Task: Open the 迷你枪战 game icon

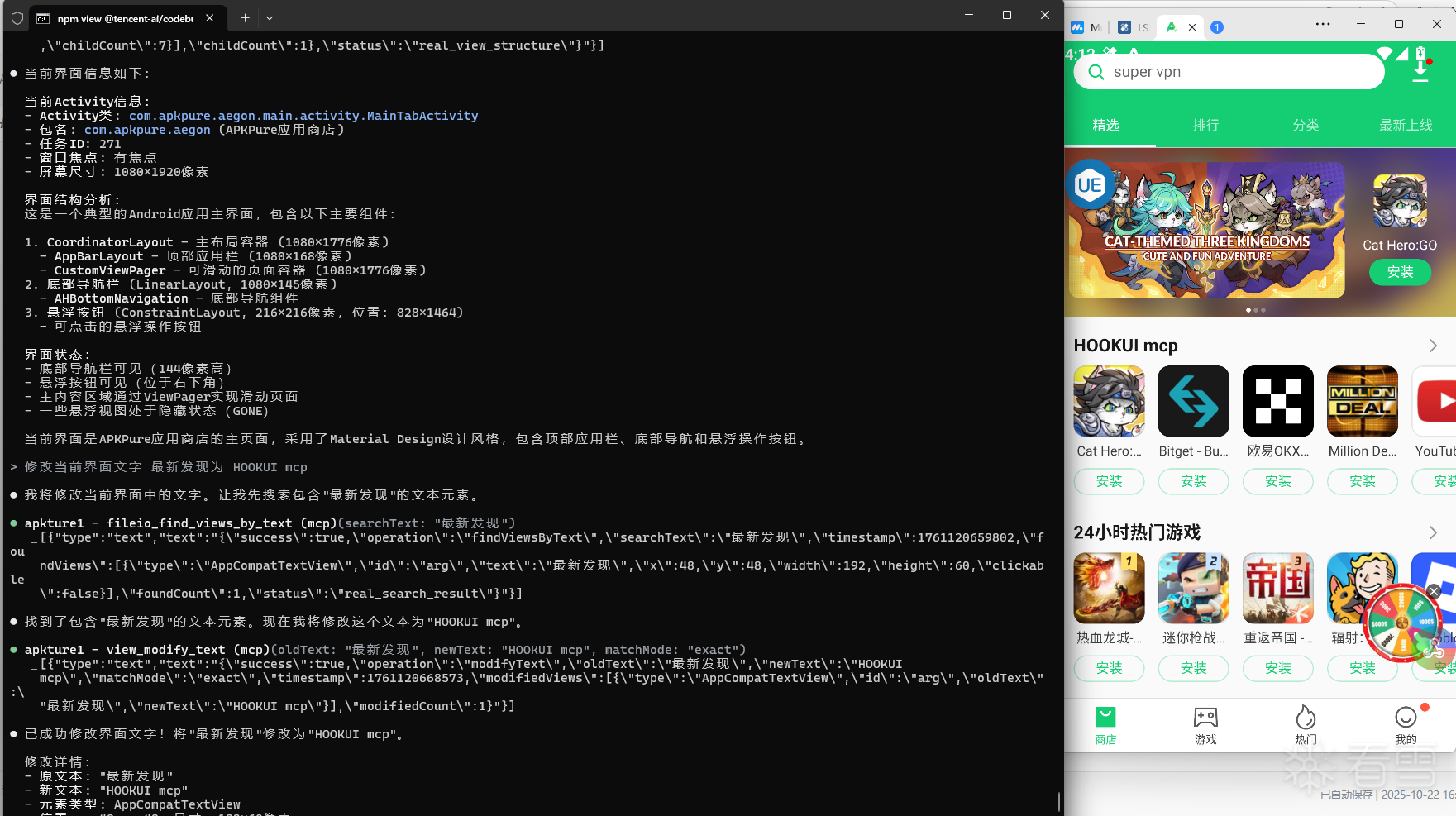Action: tap(1193, 588)
